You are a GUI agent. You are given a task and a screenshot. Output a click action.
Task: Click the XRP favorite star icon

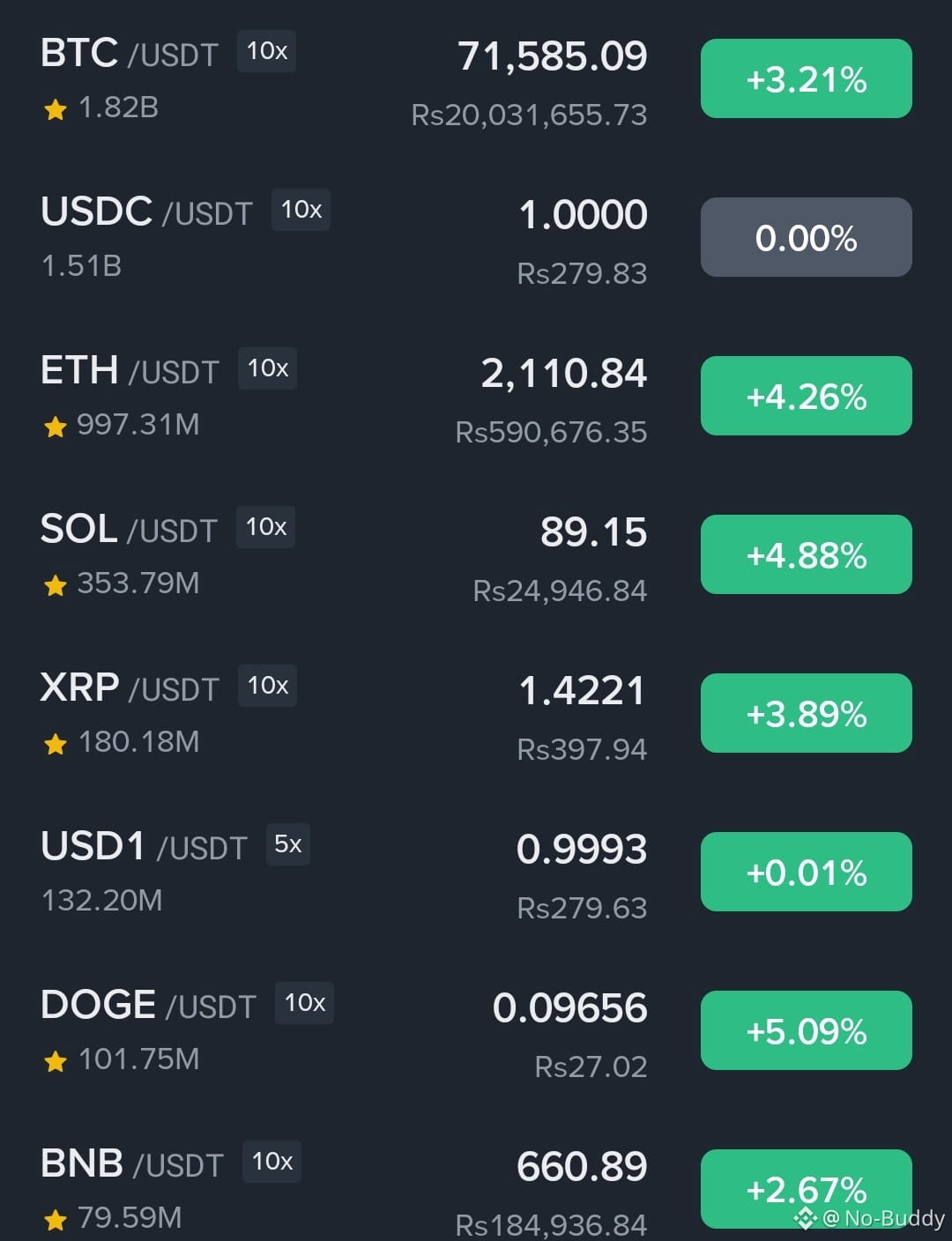56,744
